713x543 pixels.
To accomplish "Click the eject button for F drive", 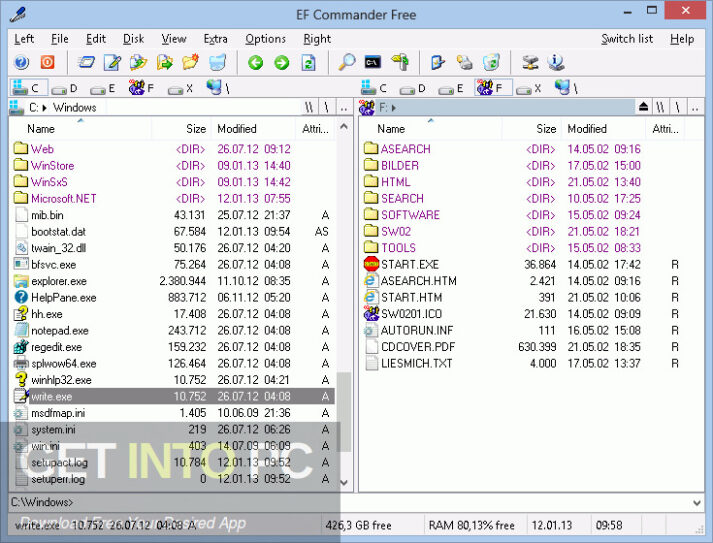I will tap(643, 107).
